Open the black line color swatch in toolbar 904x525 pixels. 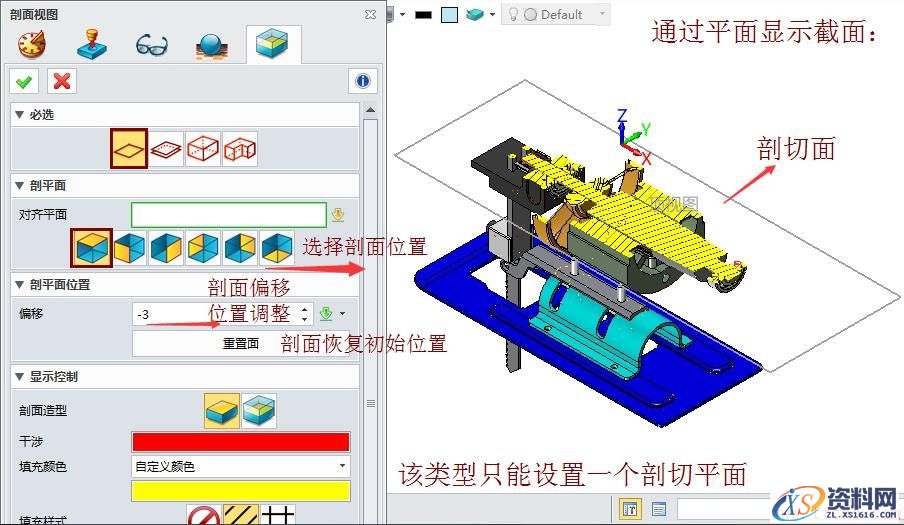coord(423,14)
